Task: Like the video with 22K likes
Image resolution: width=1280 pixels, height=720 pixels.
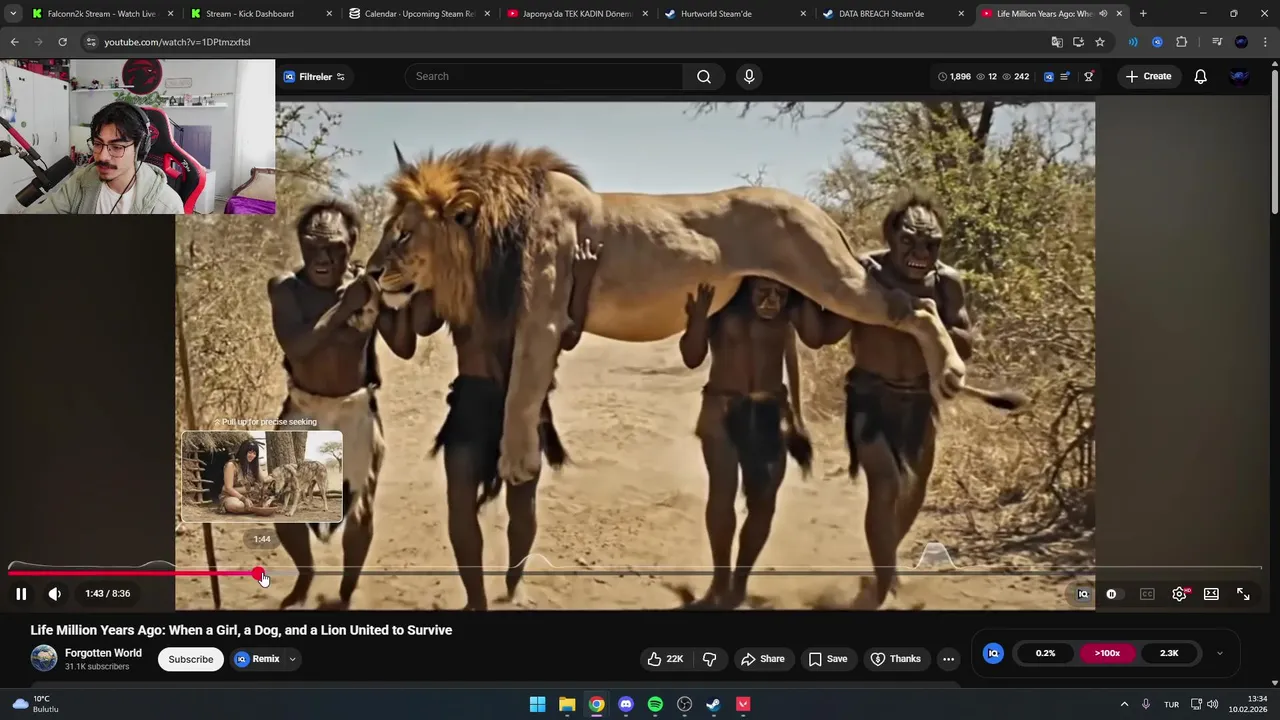Action: (x=665, y=659)
